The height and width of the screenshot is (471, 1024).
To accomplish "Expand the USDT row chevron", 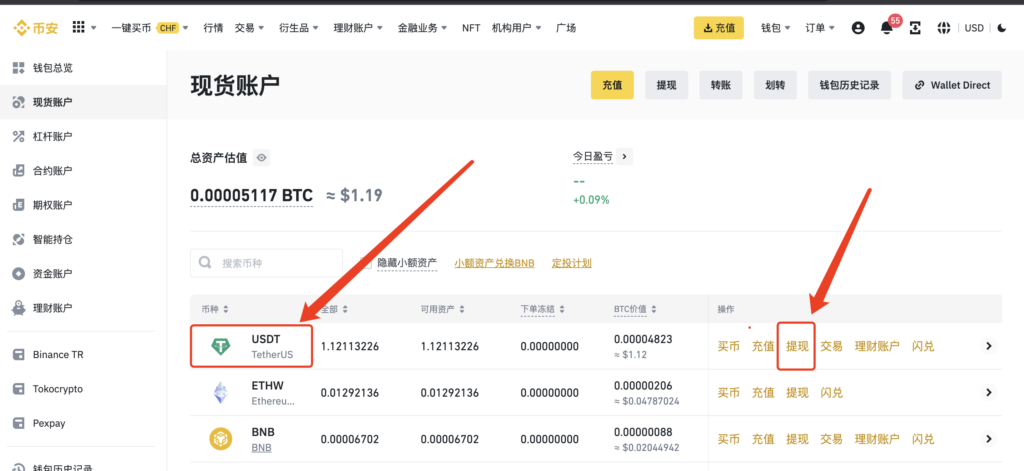I will click(989, 346).
